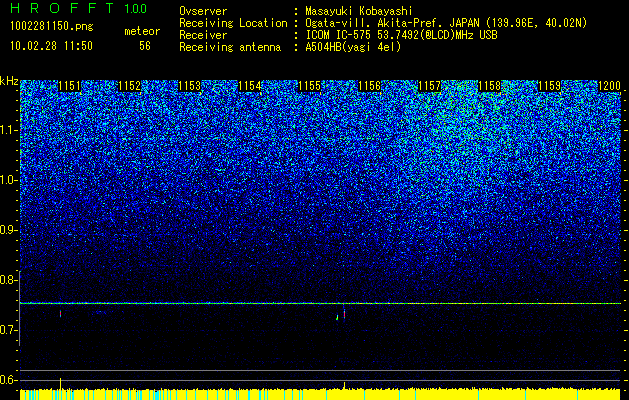Viewport: 629px width, 400px height.
Task: Click the 0.7 kHz axis label
Action: [9, 330]
